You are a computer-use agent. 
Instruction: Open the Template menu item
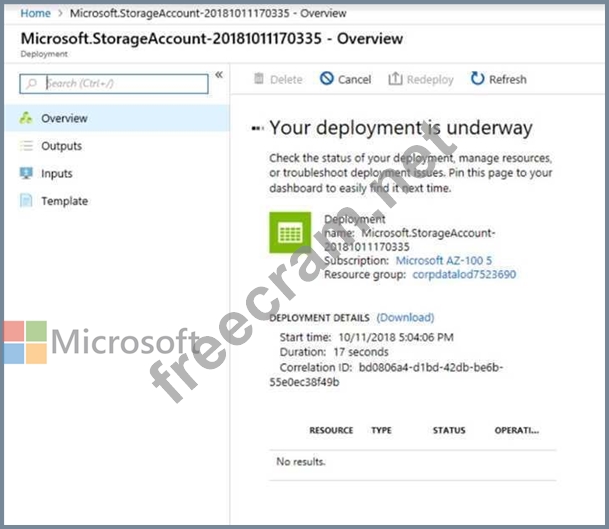(117, 201)
